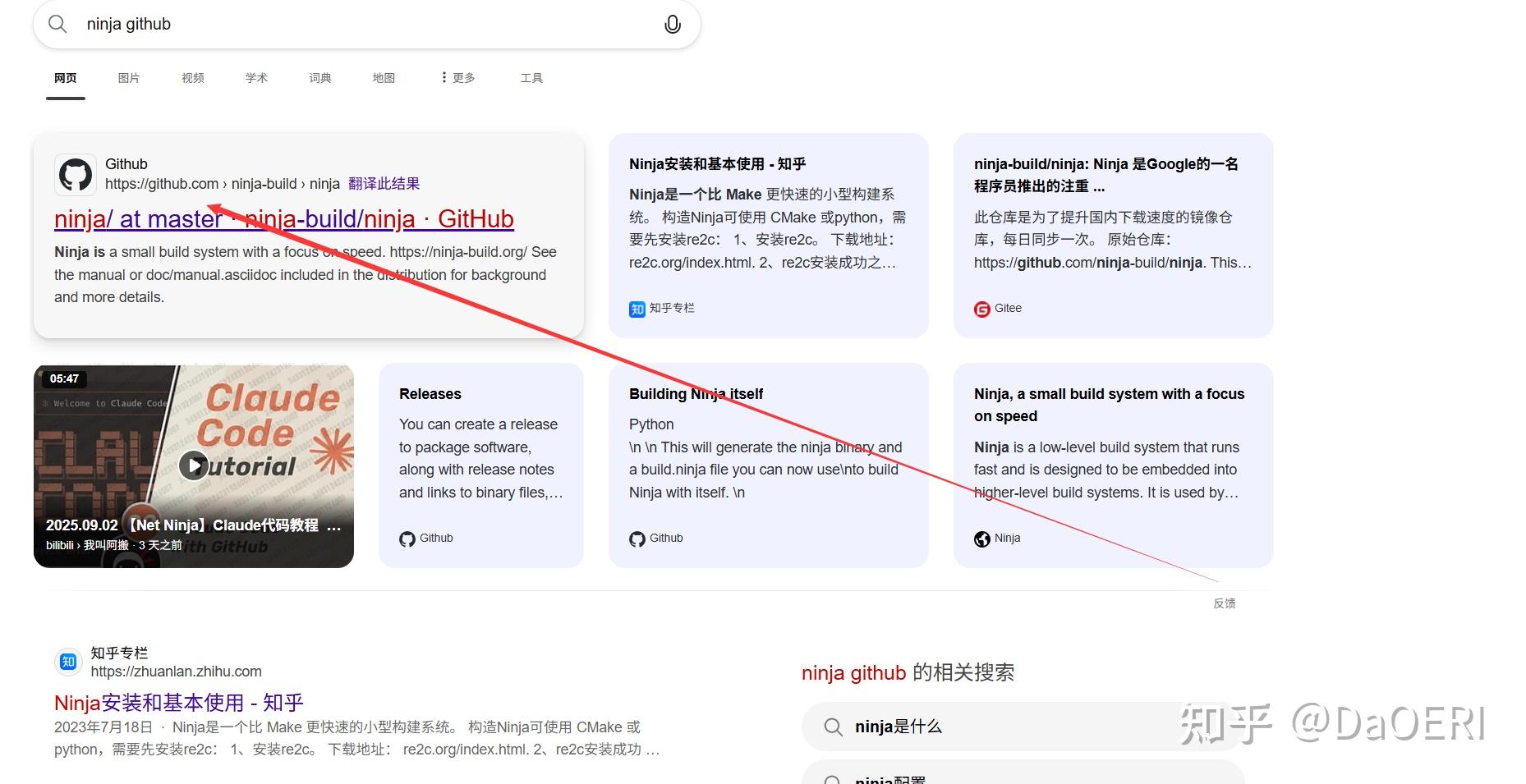Open the 工具 menu

pyautogui.click(x=531, y=77)
